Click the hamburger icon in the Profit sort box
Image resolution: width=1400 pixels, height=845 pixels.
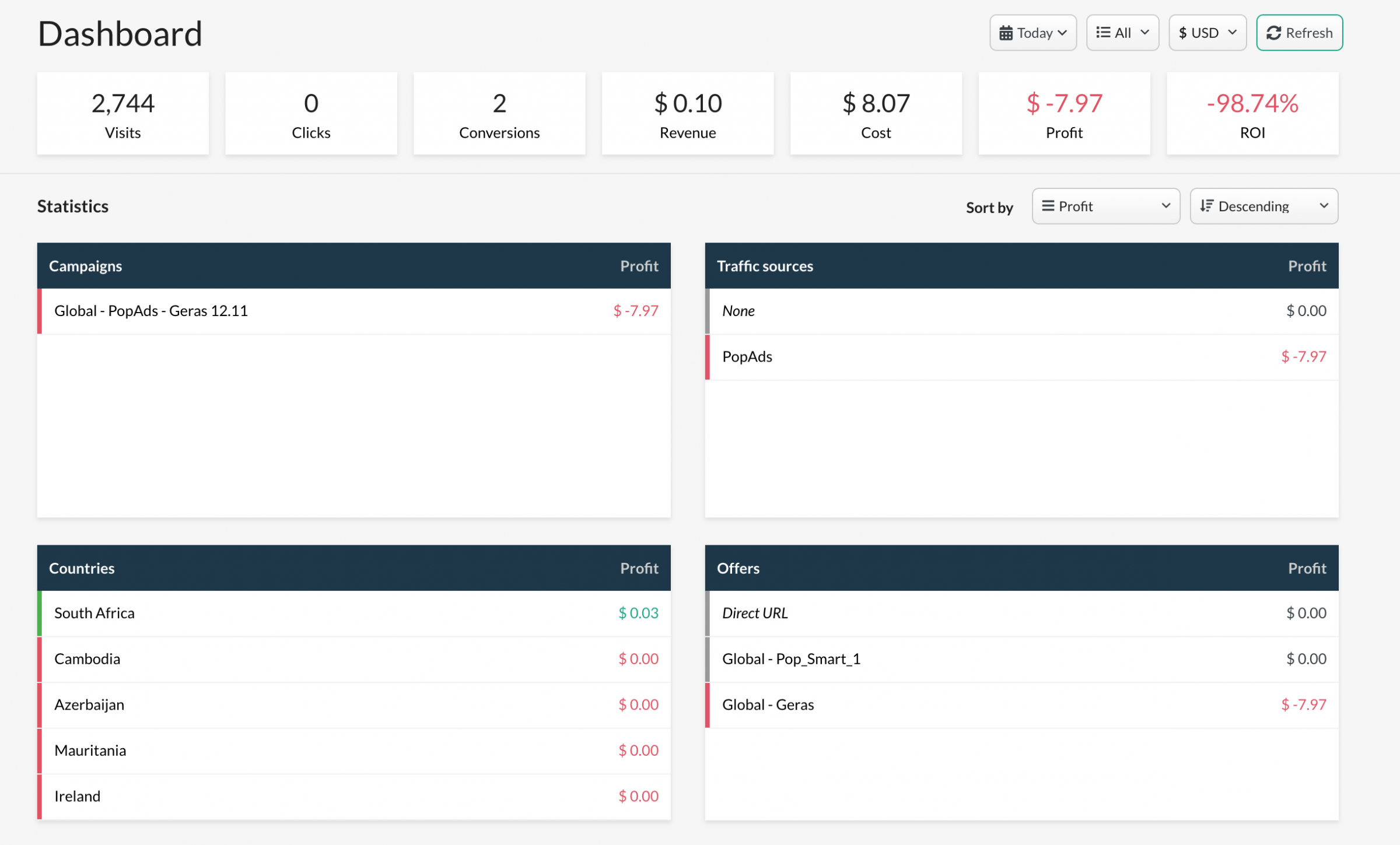coord(1048,206)
